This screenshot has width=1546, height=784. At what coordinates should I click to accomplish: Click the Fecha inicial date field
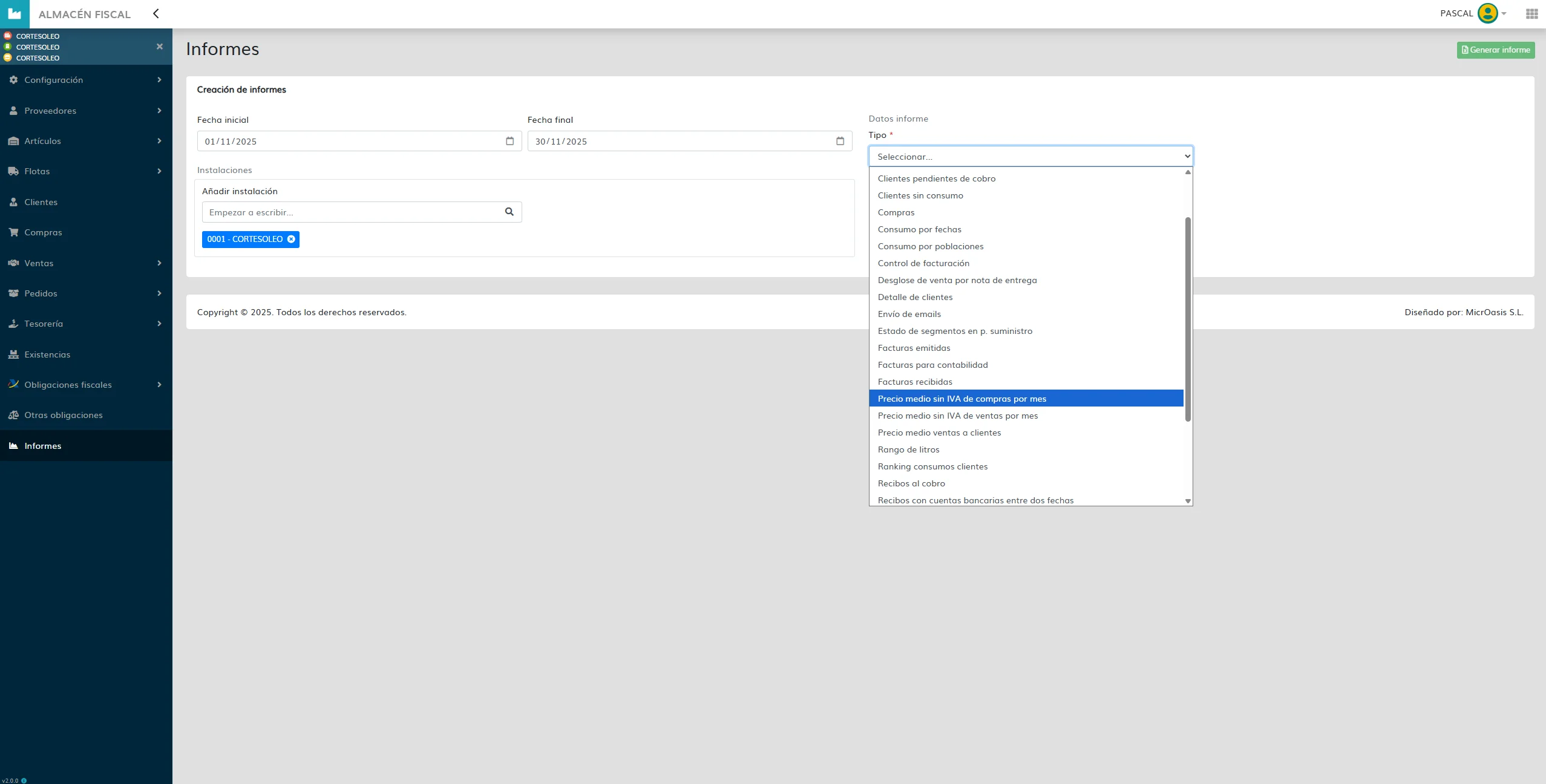[359, 141]
